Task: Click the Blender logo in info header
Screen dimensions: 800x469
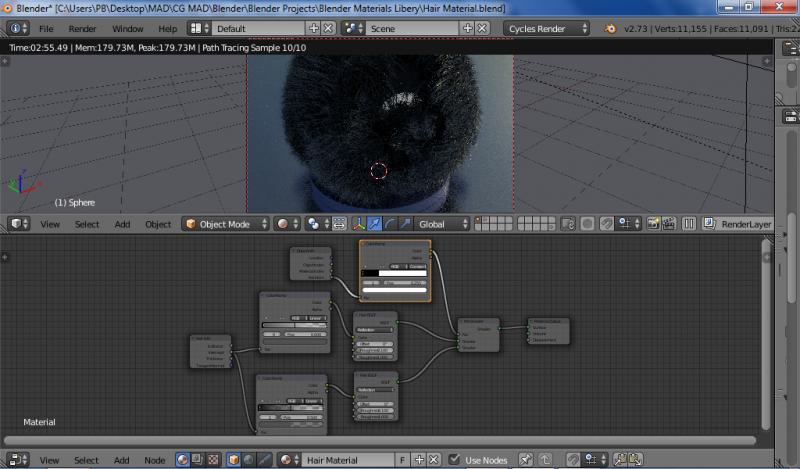Action: 610,29
